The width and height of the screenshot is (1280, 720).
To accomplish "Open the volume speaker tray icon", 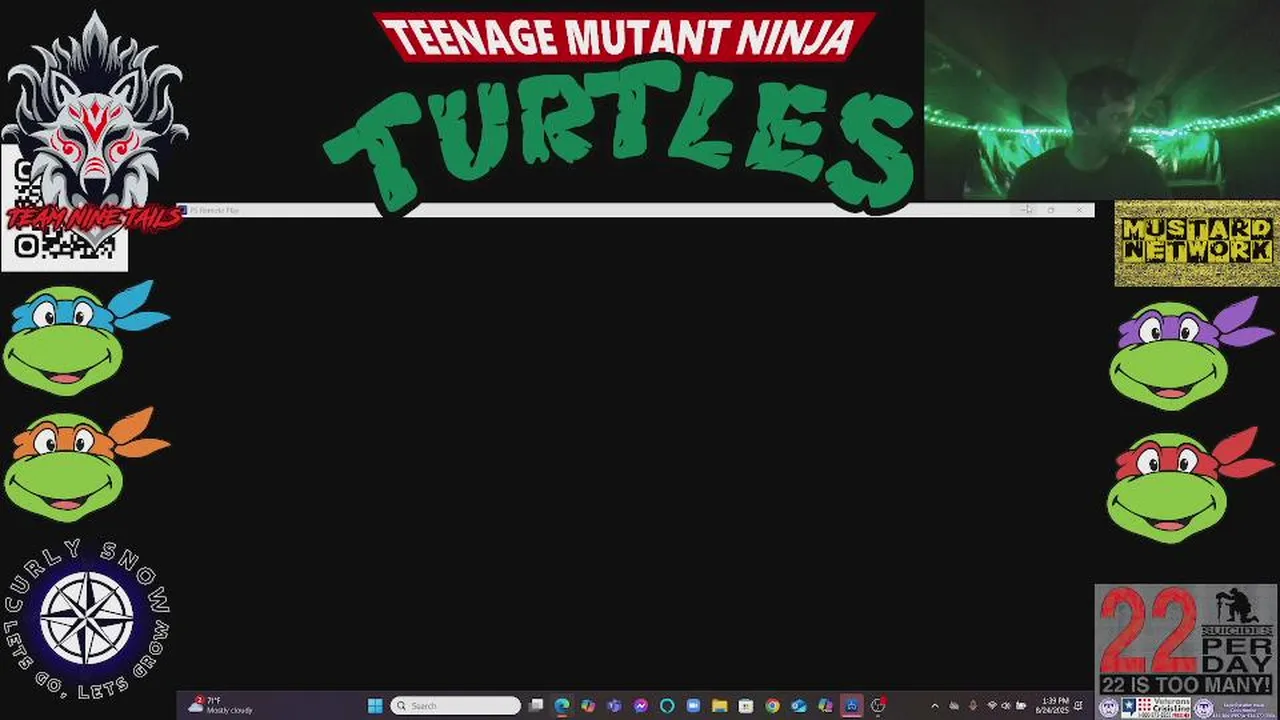I will (x=1006, y=706).
